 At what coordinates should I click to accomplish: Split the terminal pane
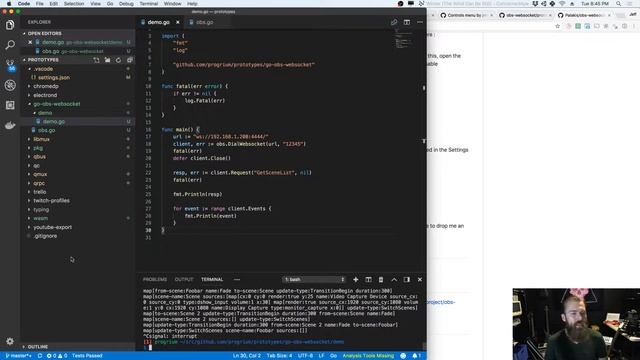tap(369, 280)
